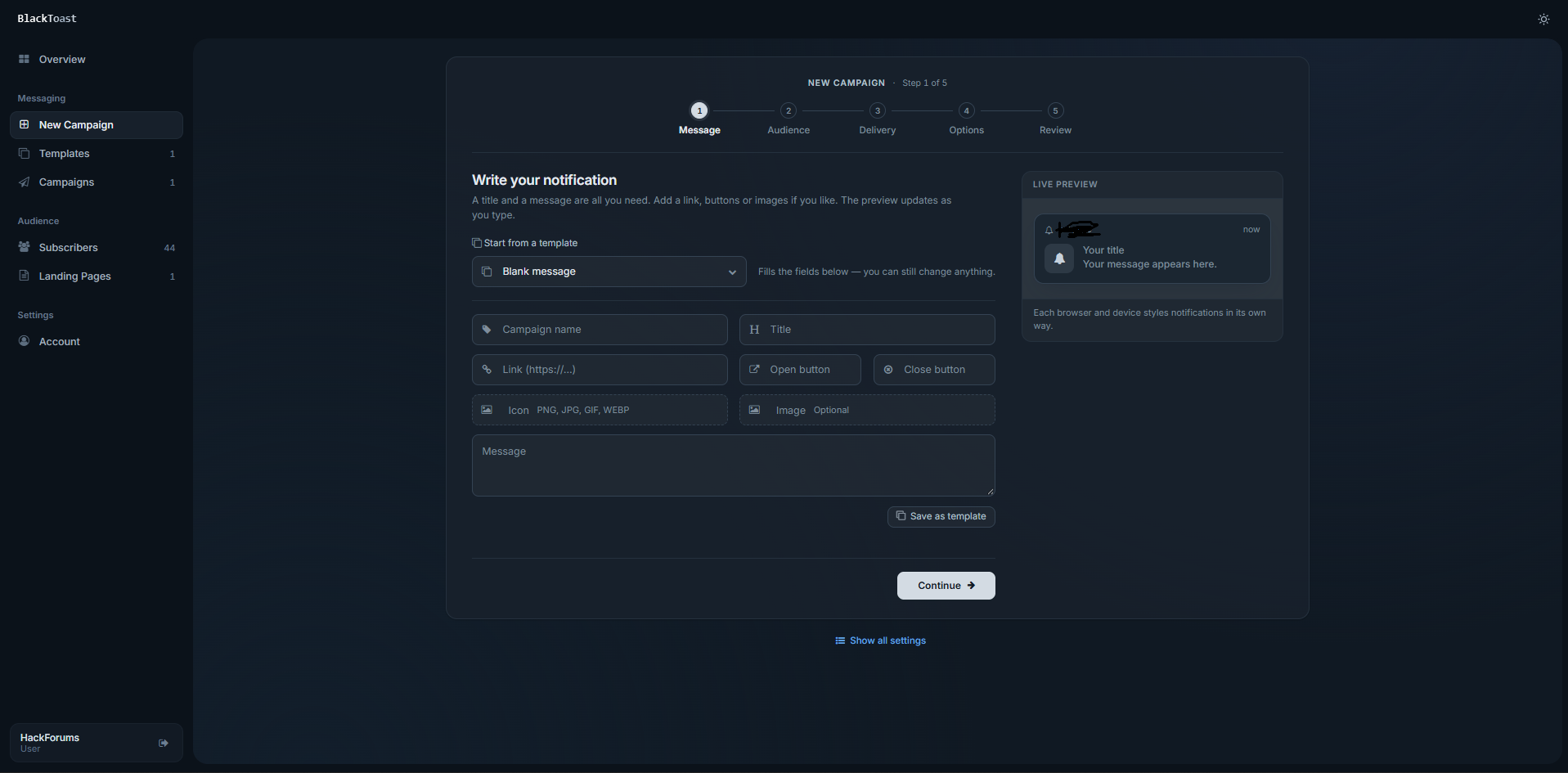1568x773 pixels.
Task: Click the BlackToast logo text
Action: 47,19
